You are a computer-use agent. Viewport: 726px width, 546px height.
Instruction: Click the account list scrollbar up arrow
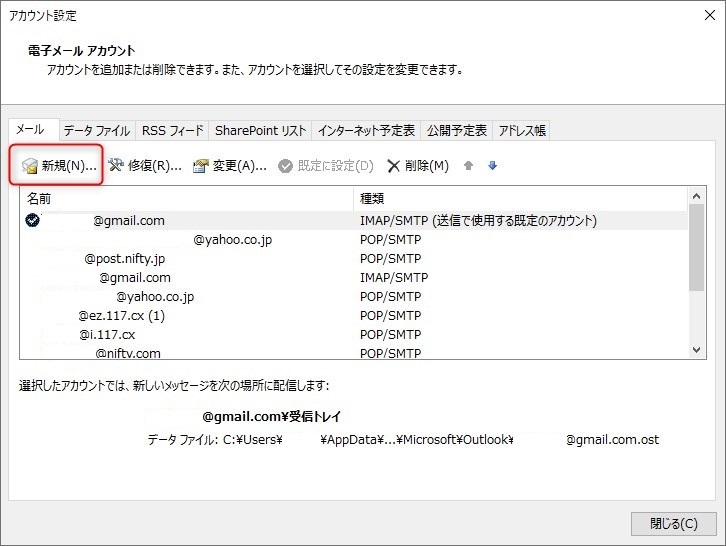[697, 198]
